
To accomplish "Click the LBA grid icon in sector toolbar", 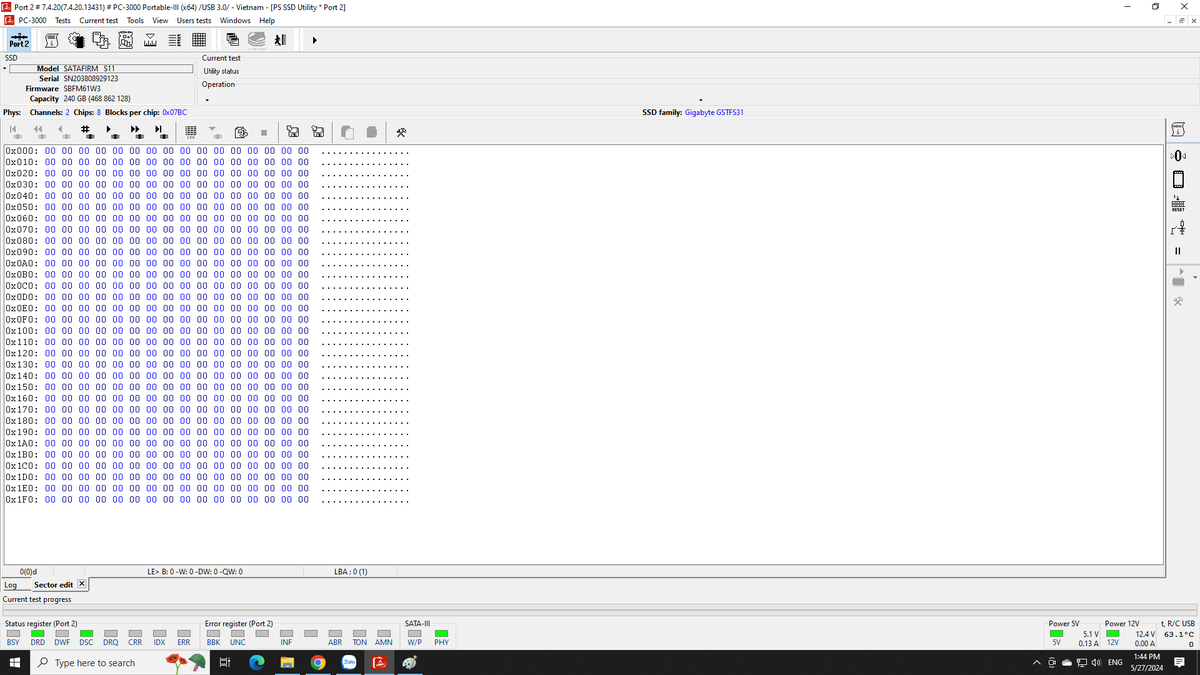I will click(191, 132).
